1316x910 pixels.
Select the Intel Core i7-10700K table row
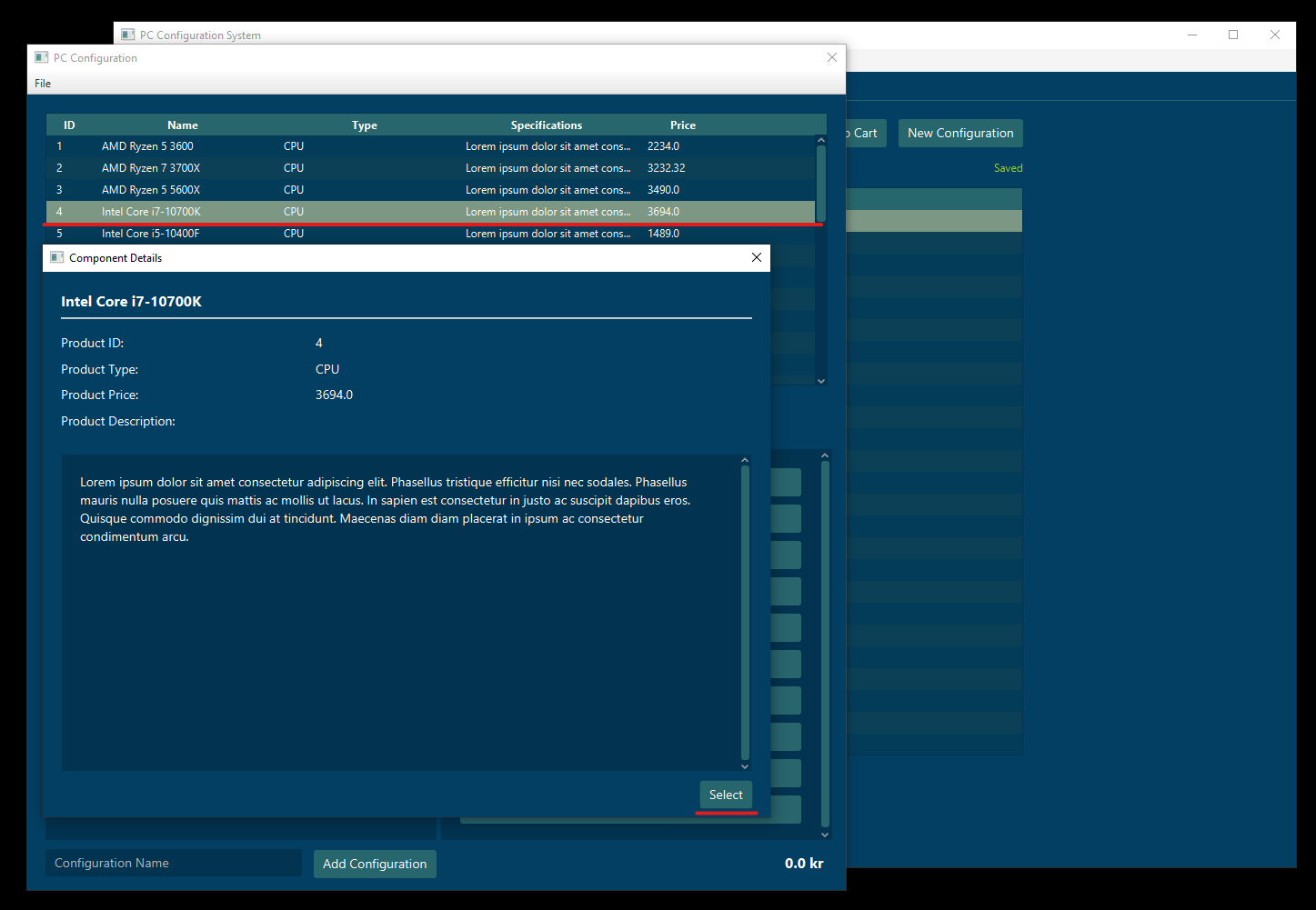pos(430,212)
